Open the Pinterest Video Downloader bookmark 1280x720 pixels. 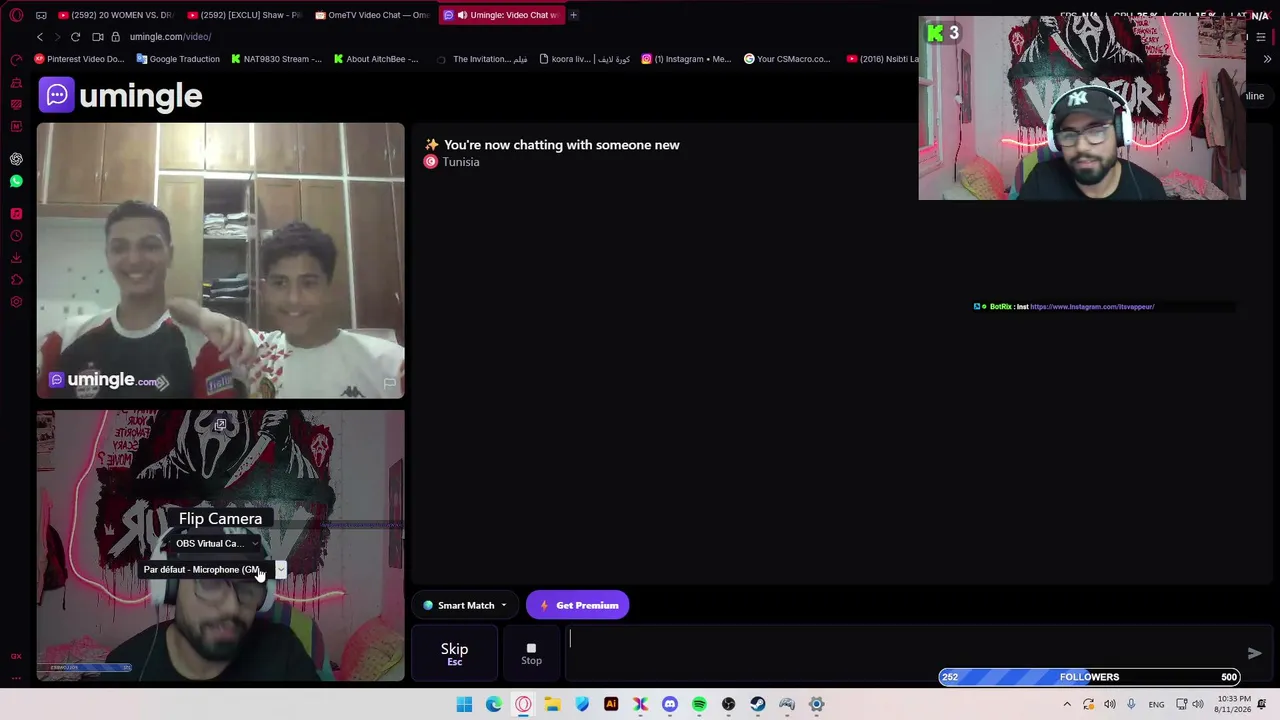tap(79, 59)
